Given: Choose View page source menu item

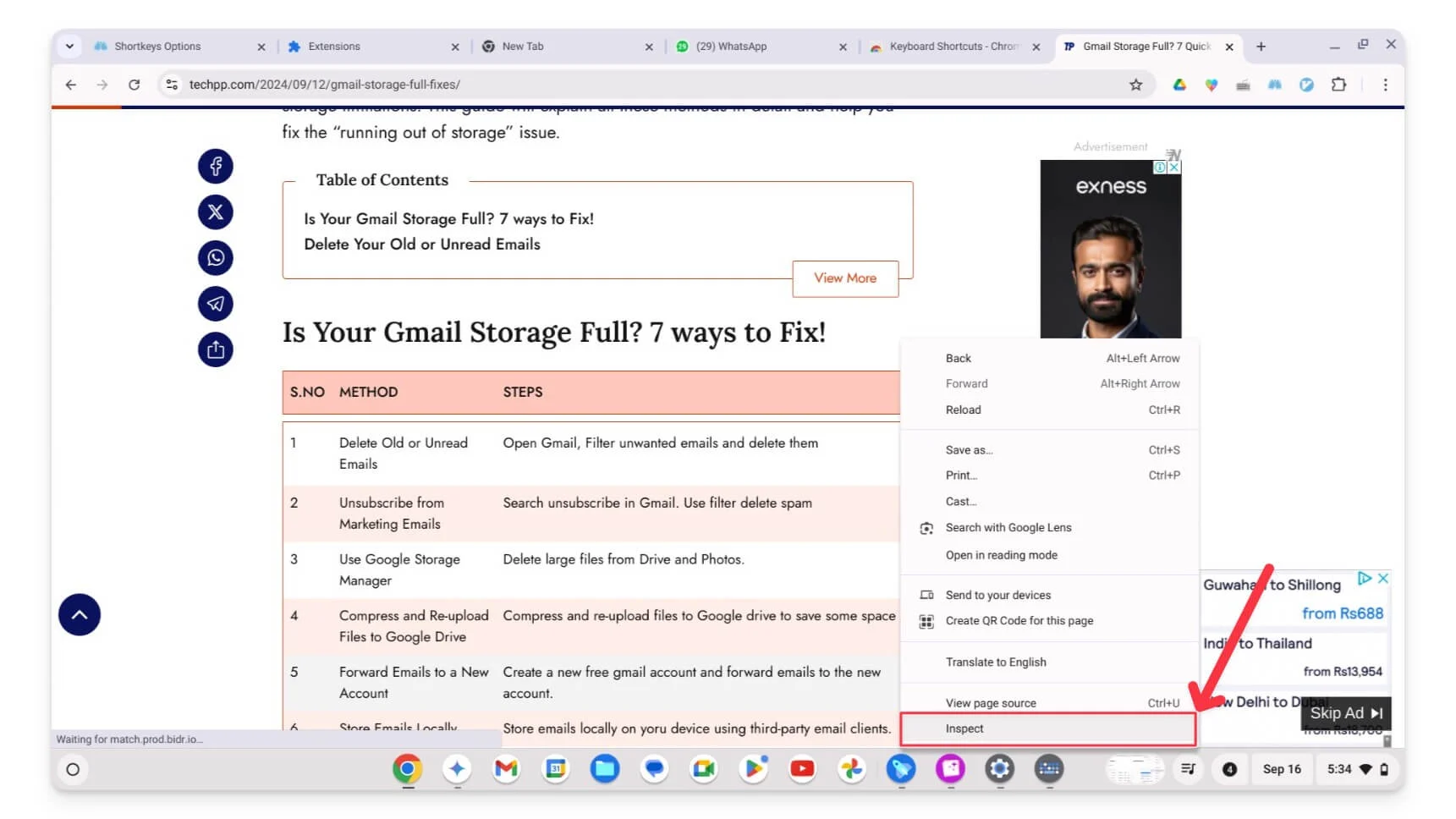Looking at the screenshot, I should tap(991, 703).
